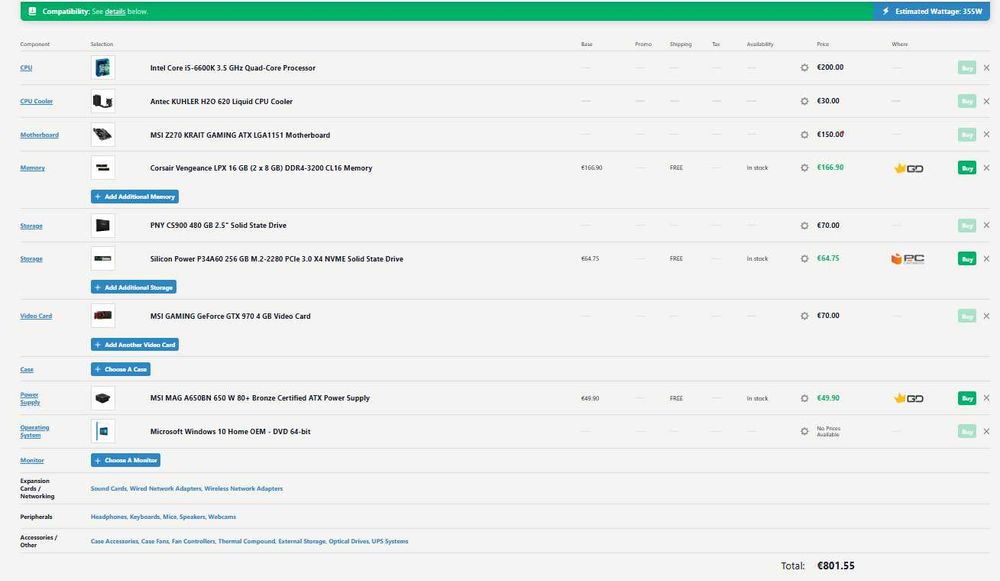Screen dimensions: 1000x581
Task: Open the Wireless Network Adapters link
Action: [x=243, y=489]
